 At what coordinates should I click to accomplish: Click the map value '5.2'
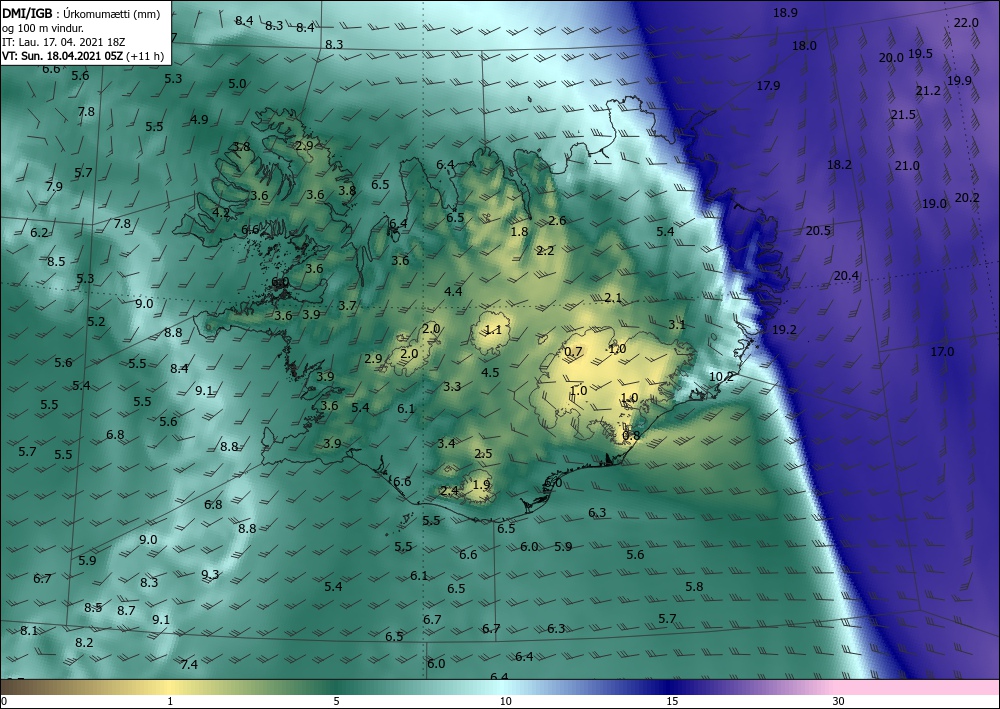tap(96, 321)
